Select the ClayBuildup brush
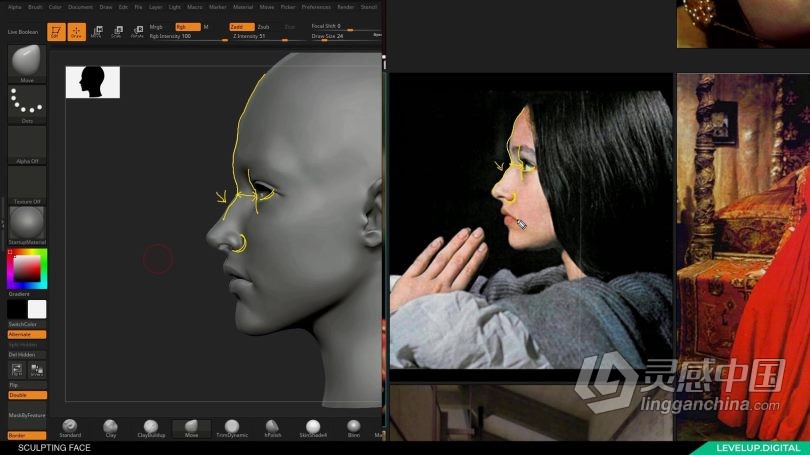 click(151, 429)
